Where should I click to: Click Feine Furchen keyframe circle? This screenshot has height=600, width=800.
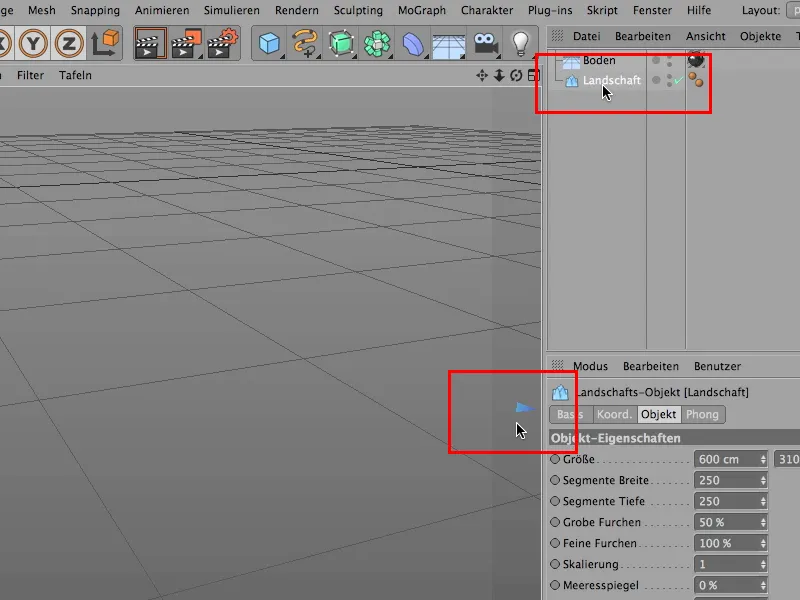pyautogui.click(x=555, y=543)
